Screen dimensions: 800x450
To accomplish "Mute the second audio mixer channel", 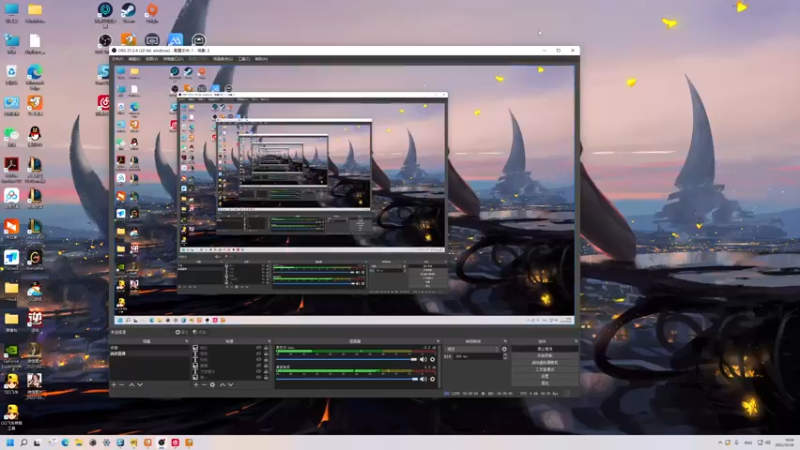I will 423,379.
